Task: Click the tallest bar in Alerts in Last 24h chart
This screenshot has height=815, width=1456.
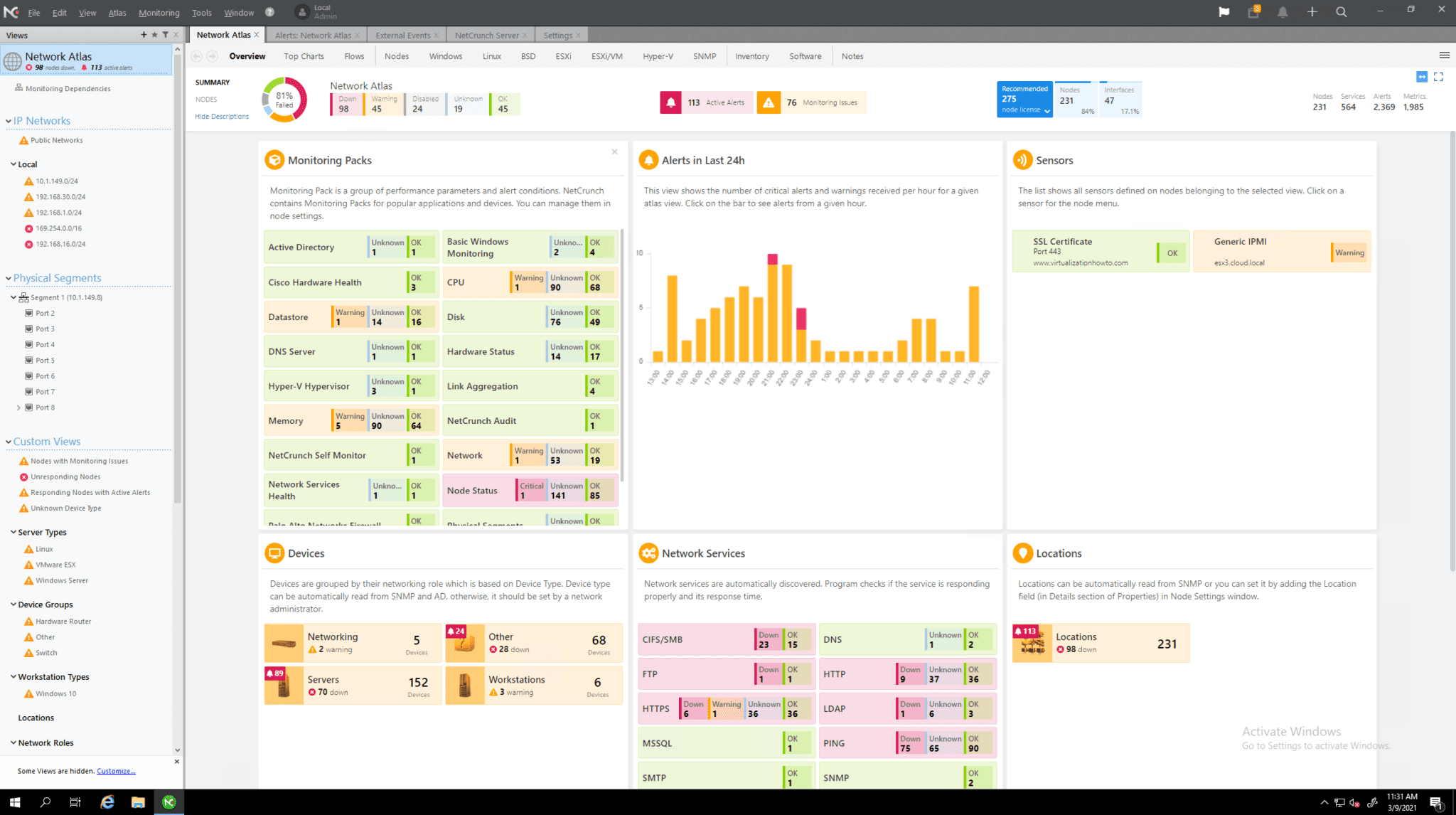Action: pyautogui.click(x=773, y=313)
